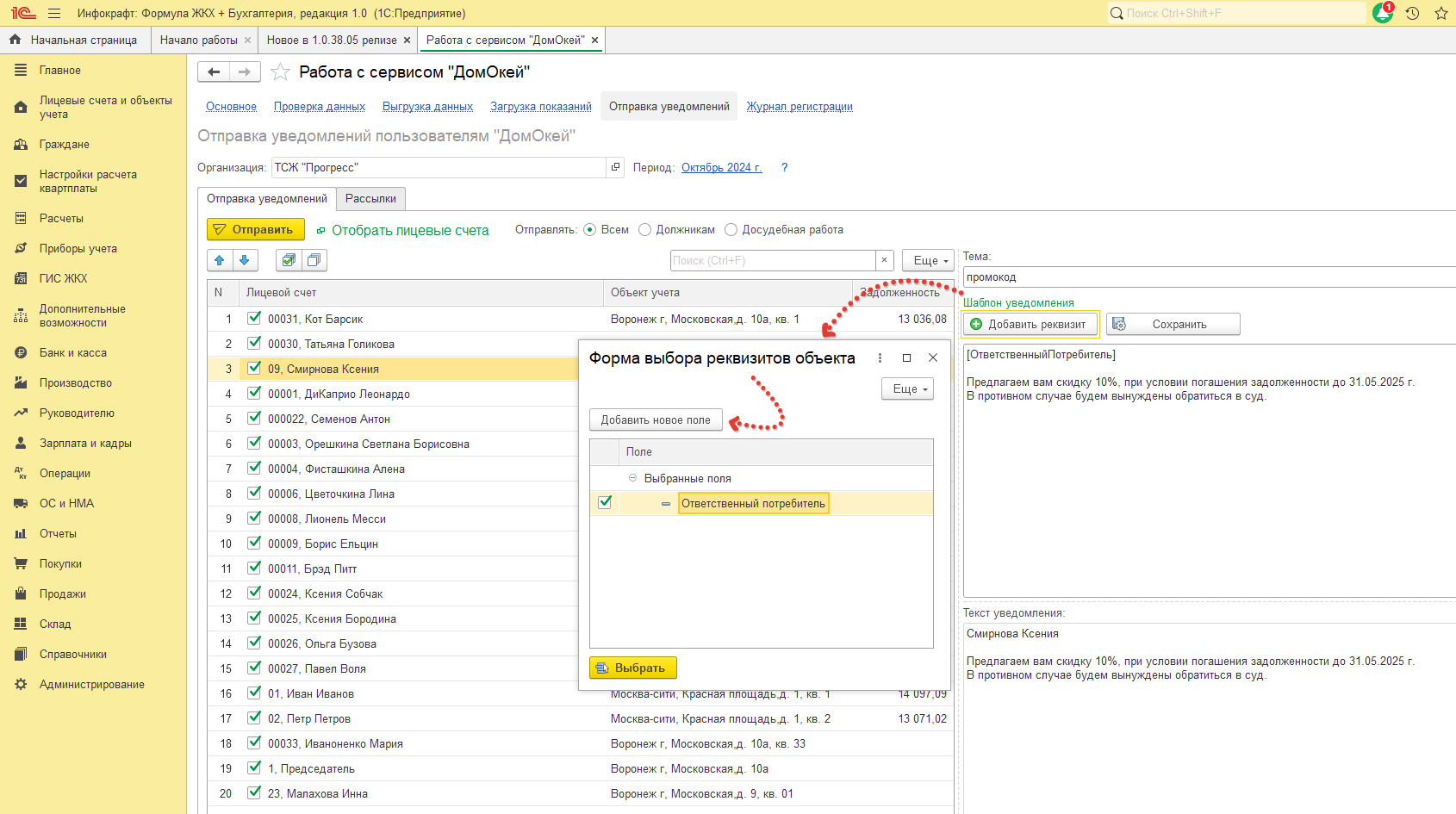Collapse Выбранные поля tree group
The width and height of the screenshot is (1456, 814).
[x=632, y=478]
